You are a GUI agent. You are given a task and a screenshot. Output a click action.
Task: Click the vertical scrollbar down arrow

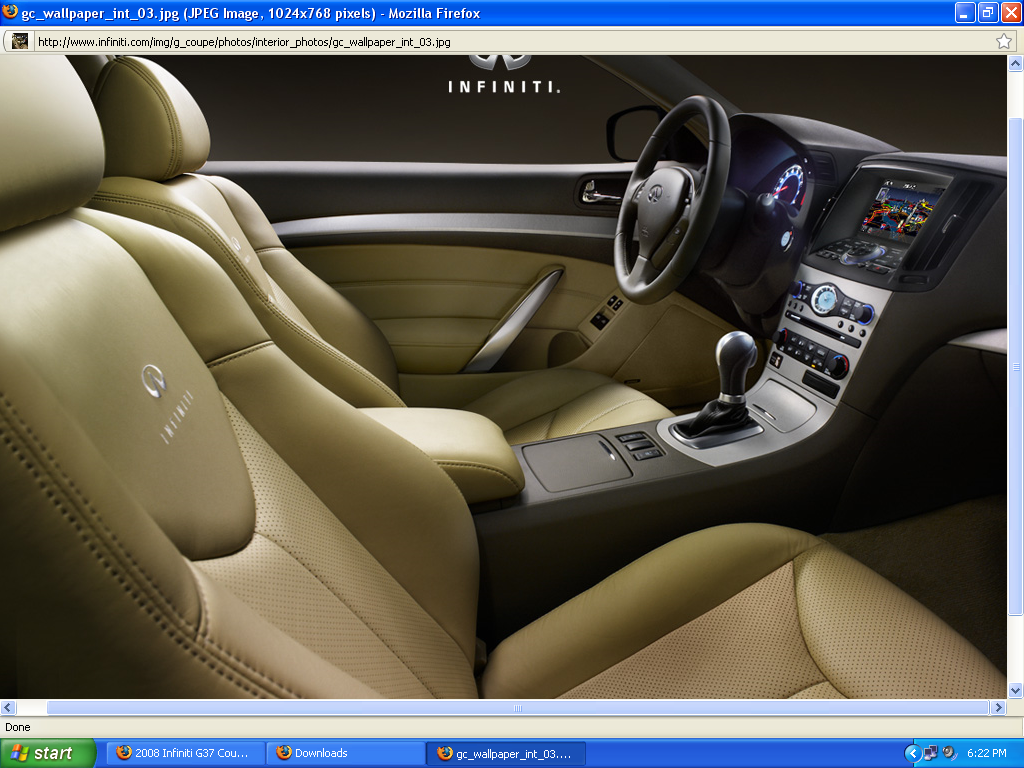pos(1016,690)
